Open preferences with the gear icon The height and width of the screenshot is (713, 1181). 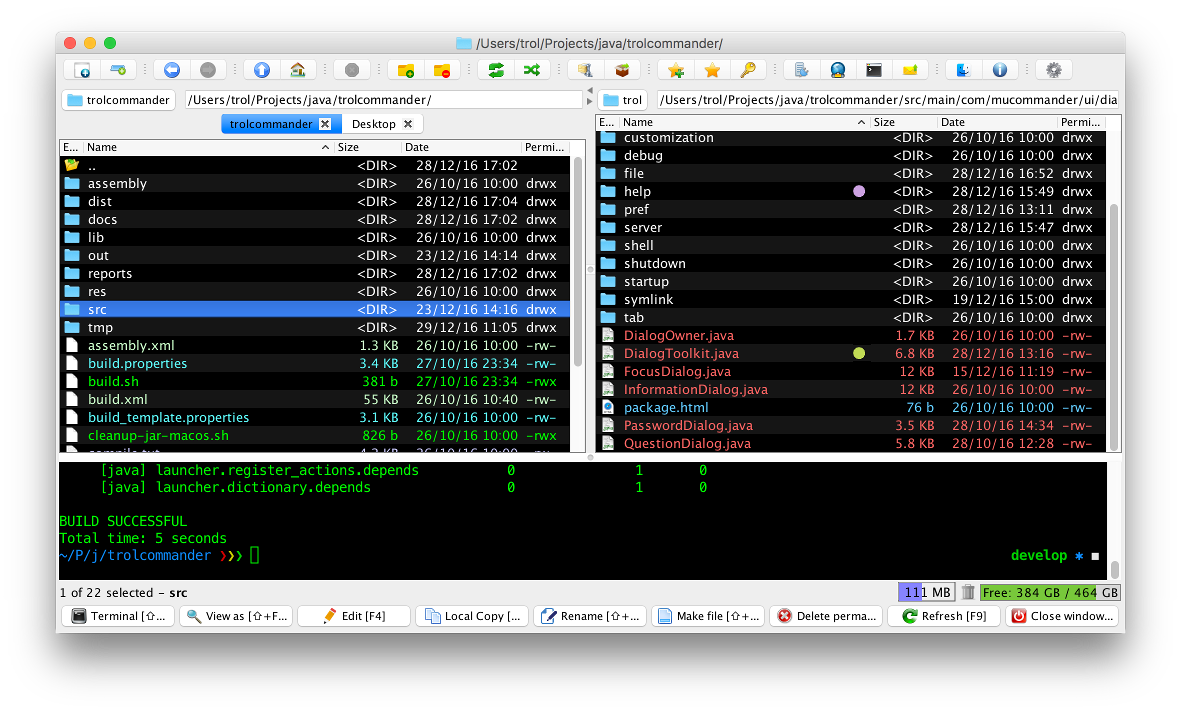pyautogui.click(x=1054, y=70)
